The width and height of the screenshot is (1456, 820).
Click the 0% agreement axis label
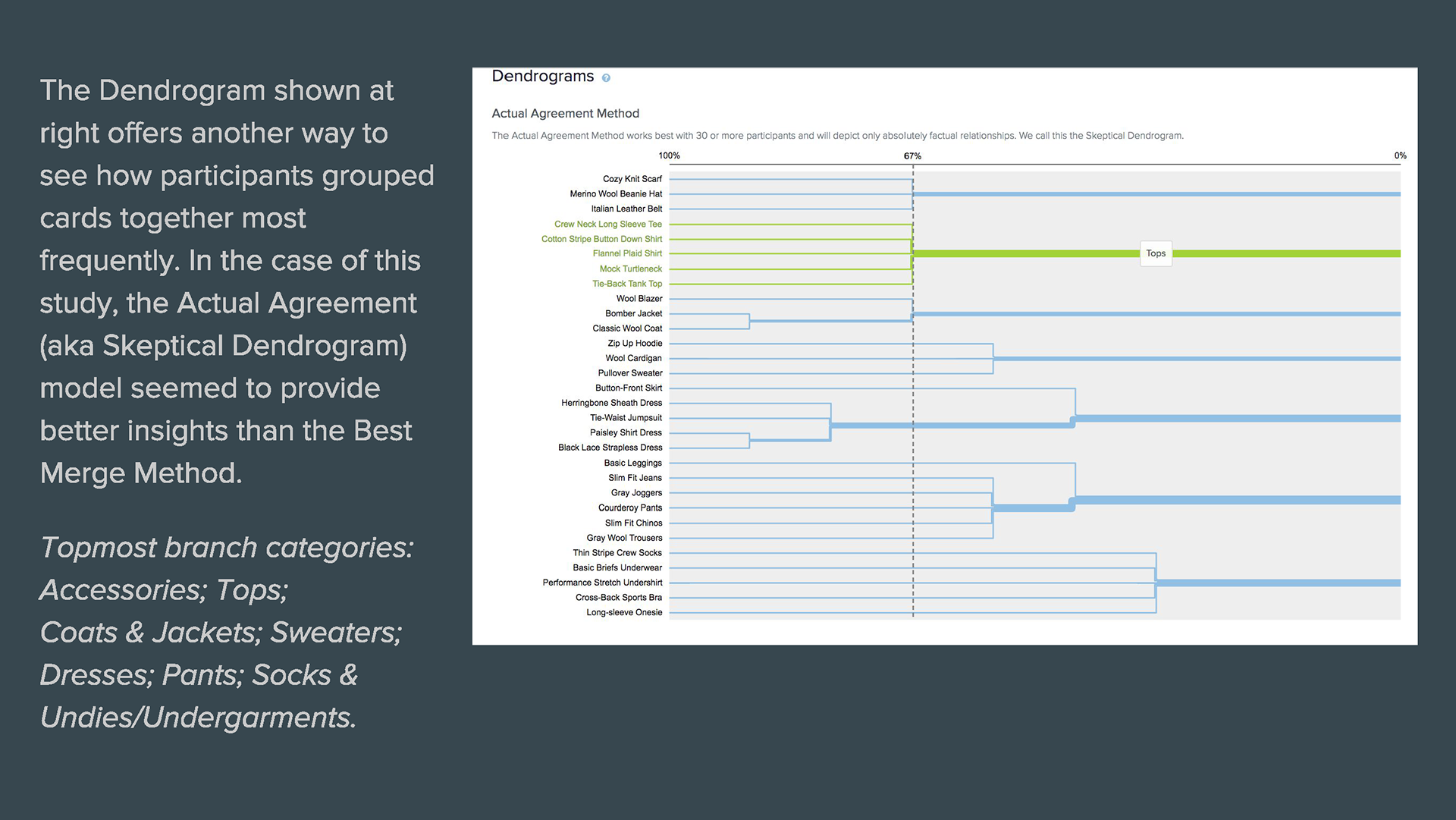(x=1400, y=156)
